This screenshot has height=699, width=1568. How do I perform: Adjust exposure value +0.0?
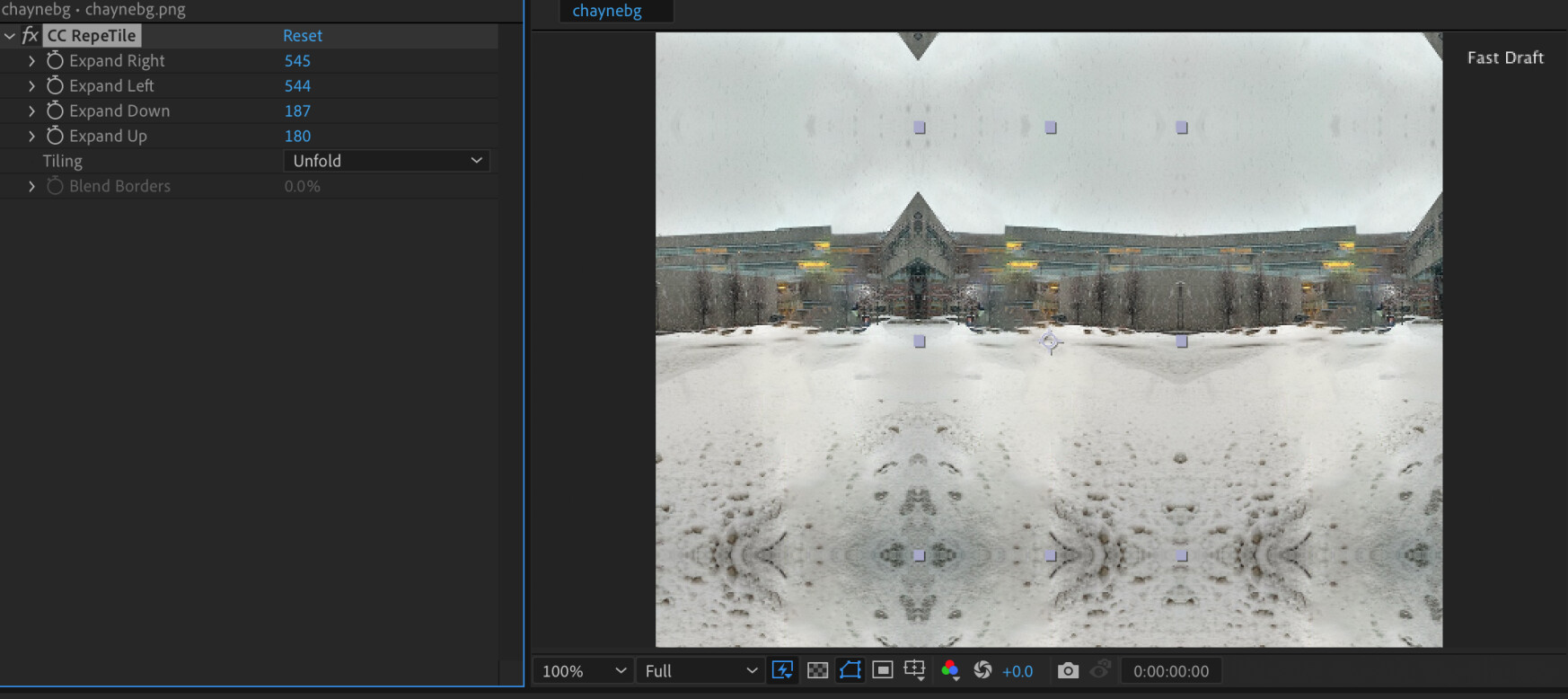point(1017,671)
